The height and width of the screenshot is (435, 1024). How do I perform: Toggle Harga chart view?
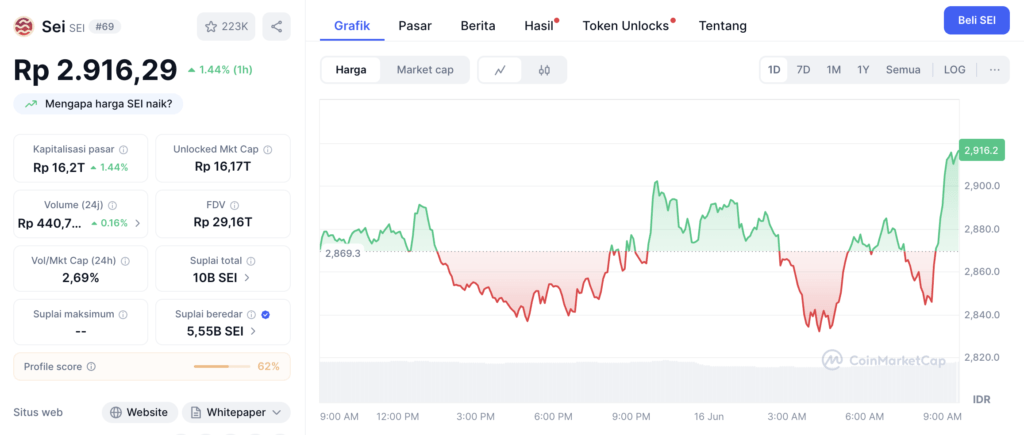coord(351,70)
